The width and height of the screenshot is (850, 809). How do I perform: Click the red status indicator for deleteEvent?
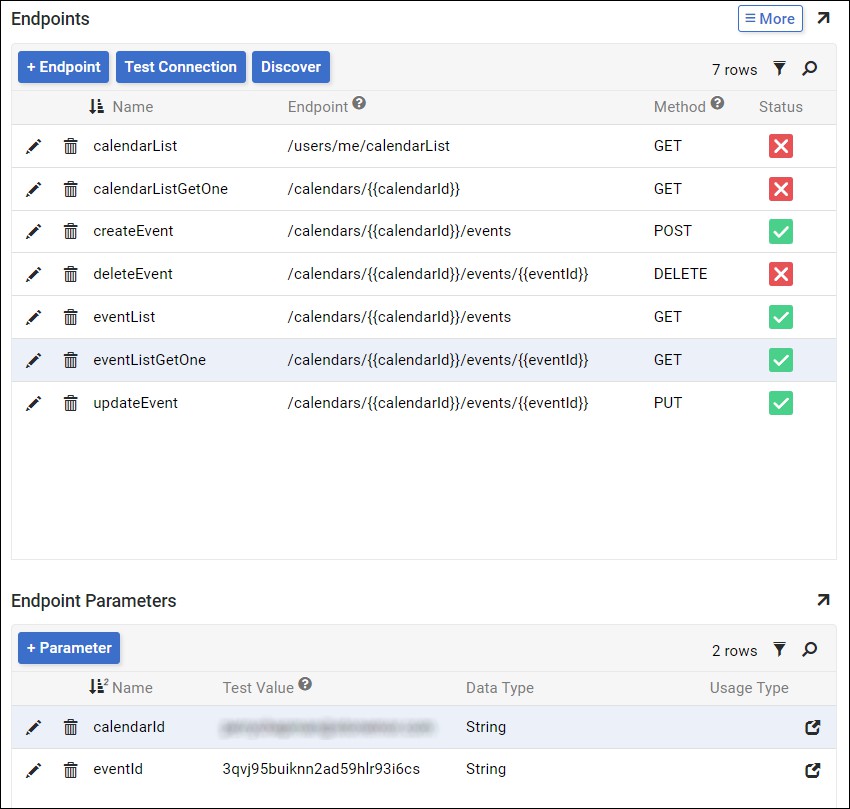pyautogui.click(x=781, y=273)
